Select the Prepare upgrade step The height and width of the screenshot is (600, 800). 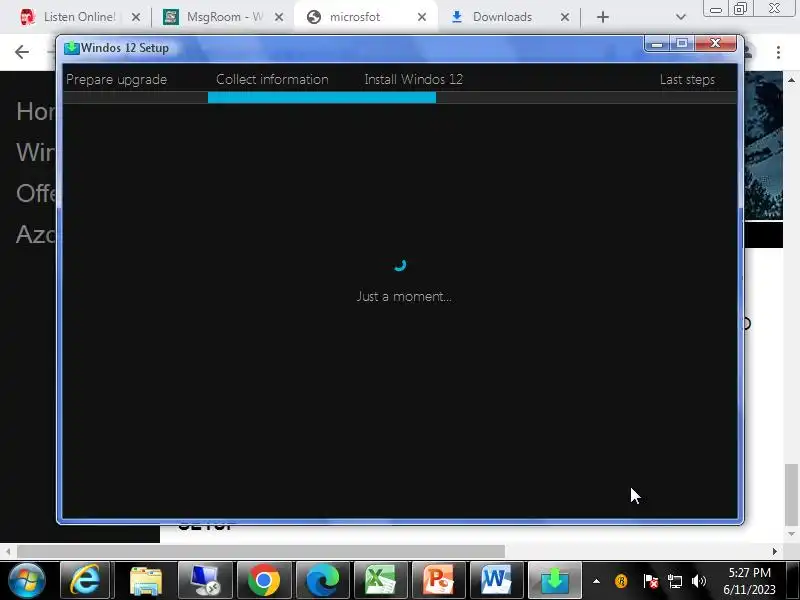click(x=116, y=80)
